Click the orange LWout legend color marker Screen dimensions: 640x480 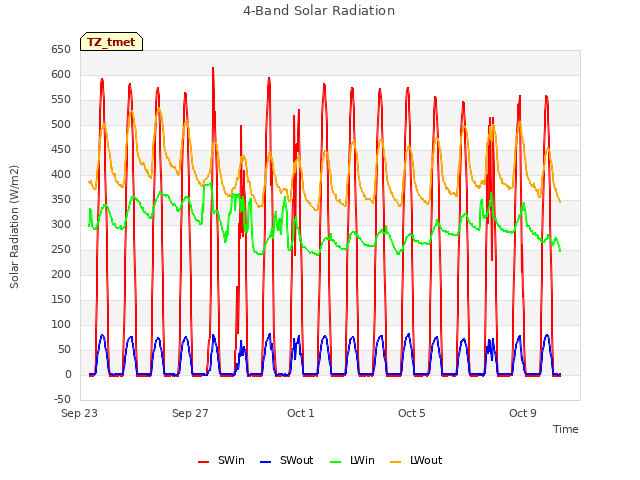pyautogui.click(x=396, y=462)
